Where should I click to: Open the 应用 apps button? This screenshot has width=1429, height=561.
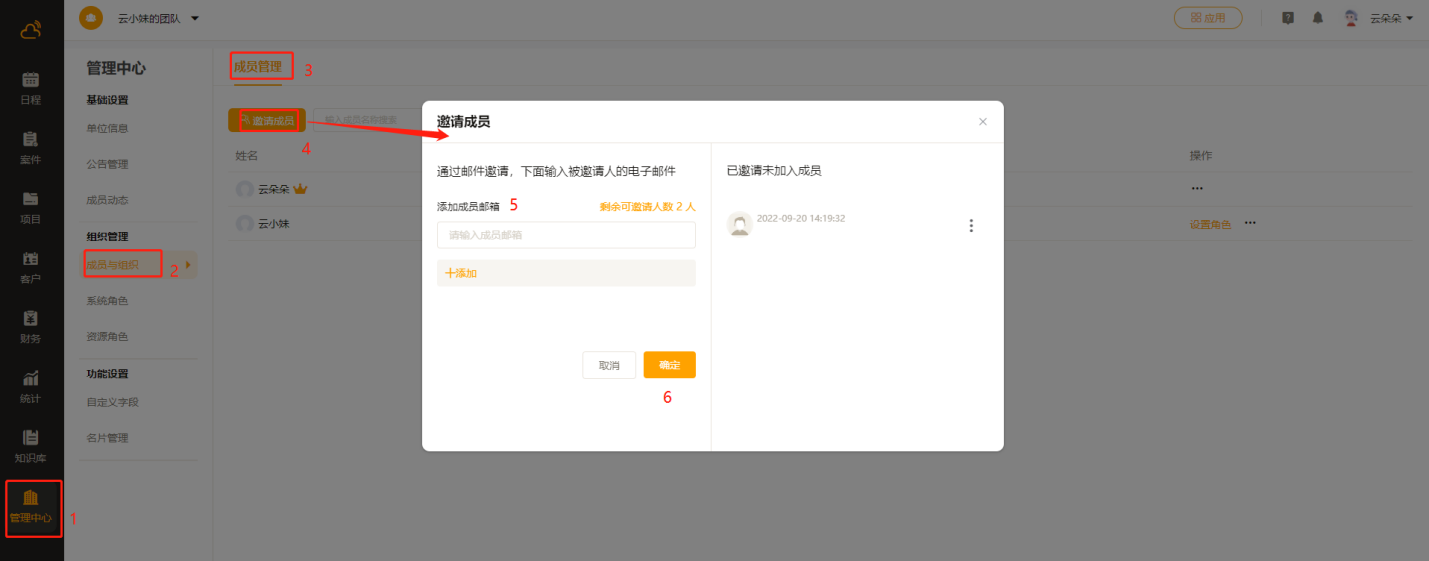(x=1207, y=18)
